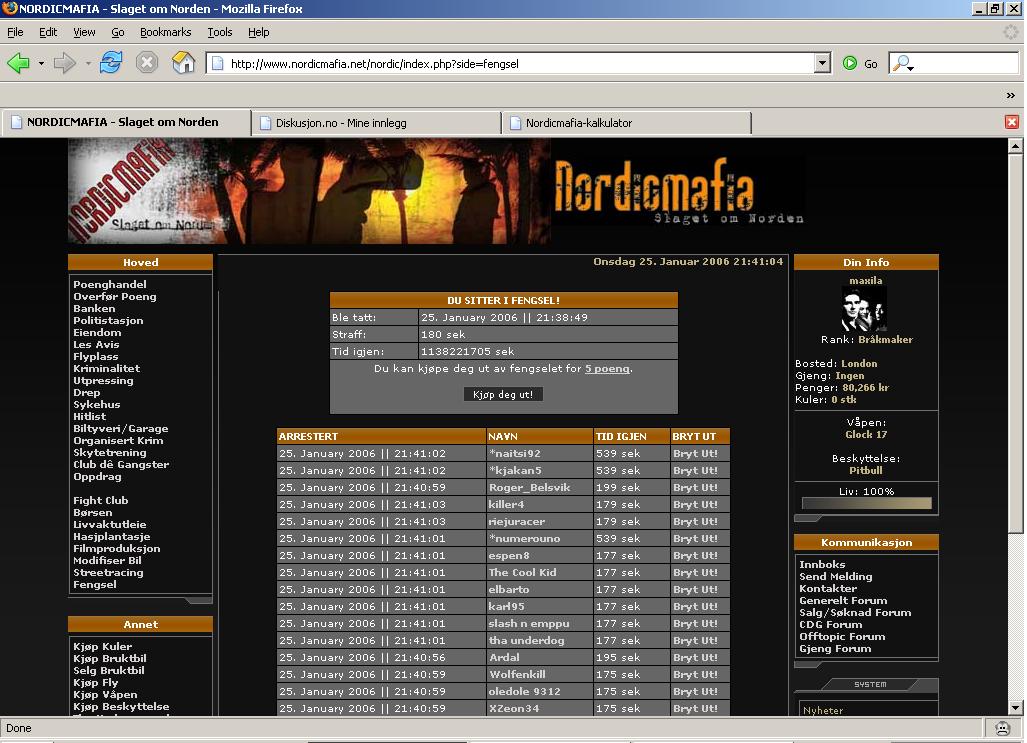Click the status bar security icon

tap(1002, 728)
